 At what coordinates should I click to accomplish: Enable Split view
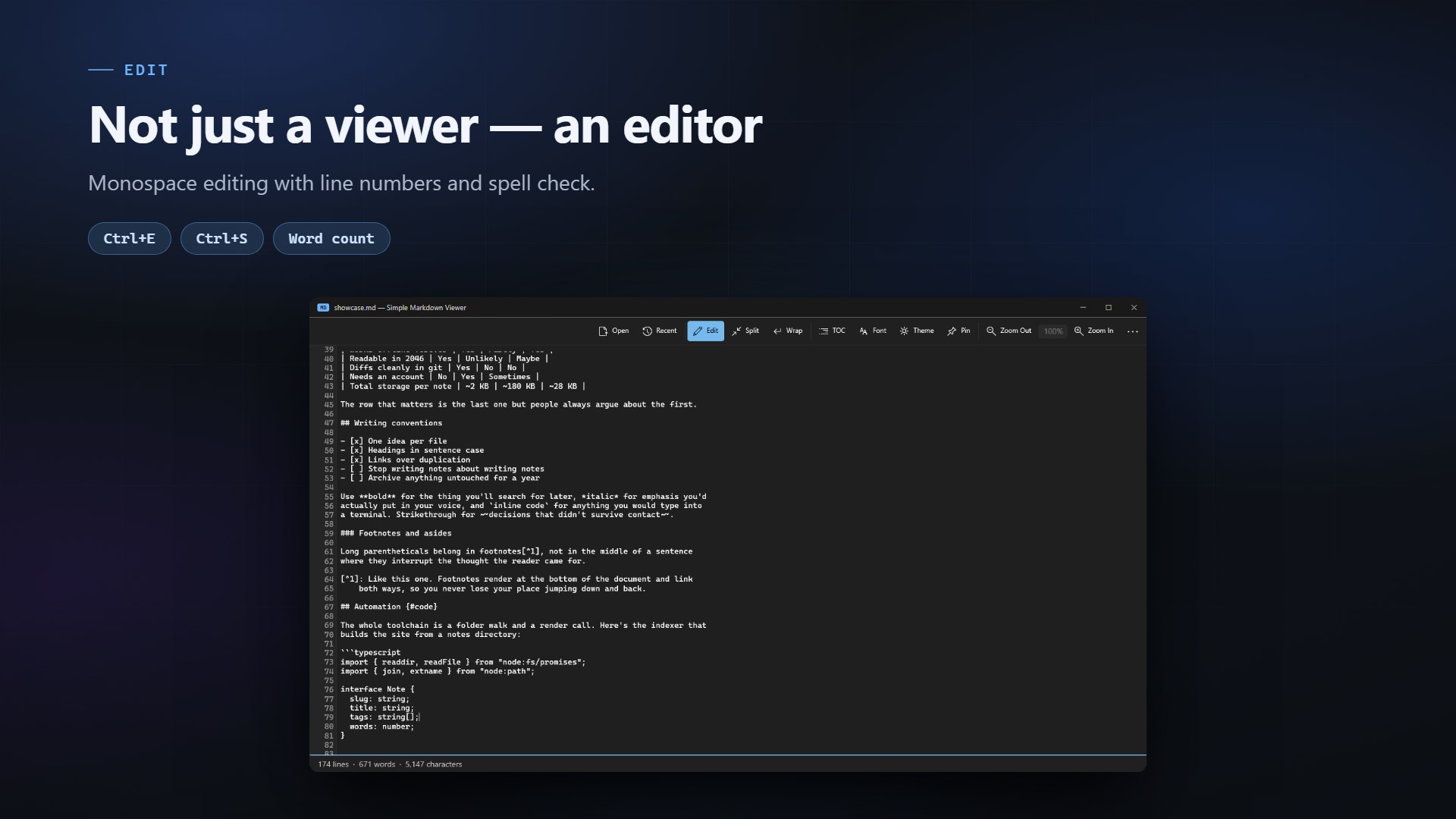click(745, 331)
